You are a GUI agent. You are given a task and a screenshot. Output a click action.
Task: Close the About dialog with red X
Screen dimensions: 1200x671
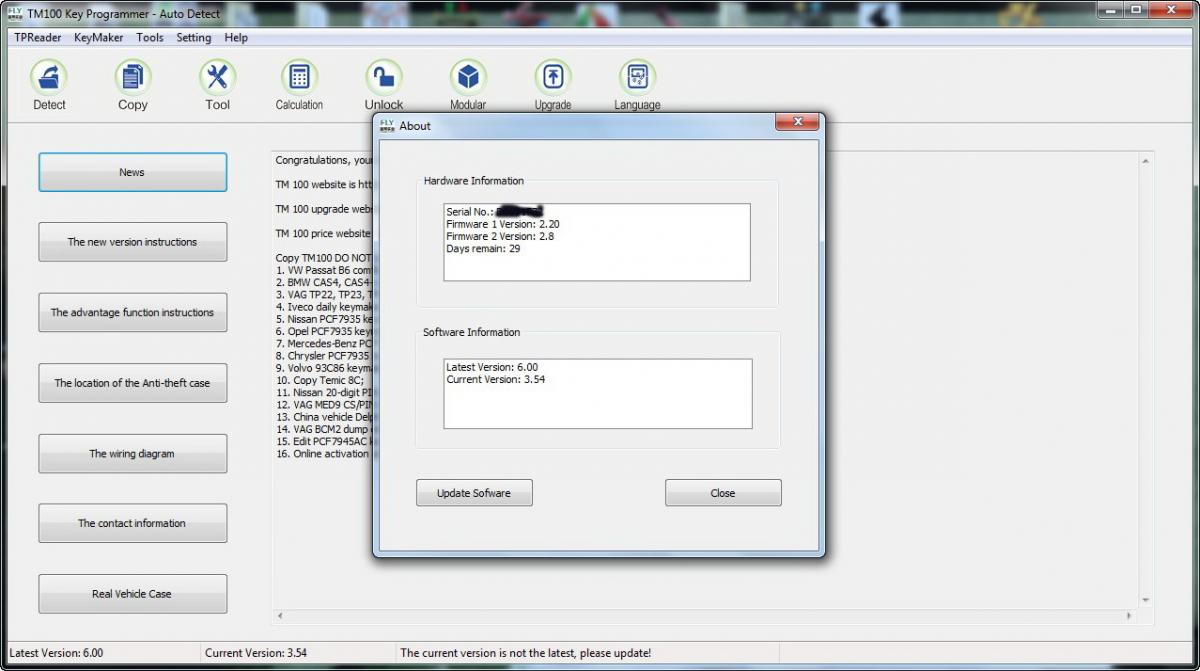click(797, 122)
